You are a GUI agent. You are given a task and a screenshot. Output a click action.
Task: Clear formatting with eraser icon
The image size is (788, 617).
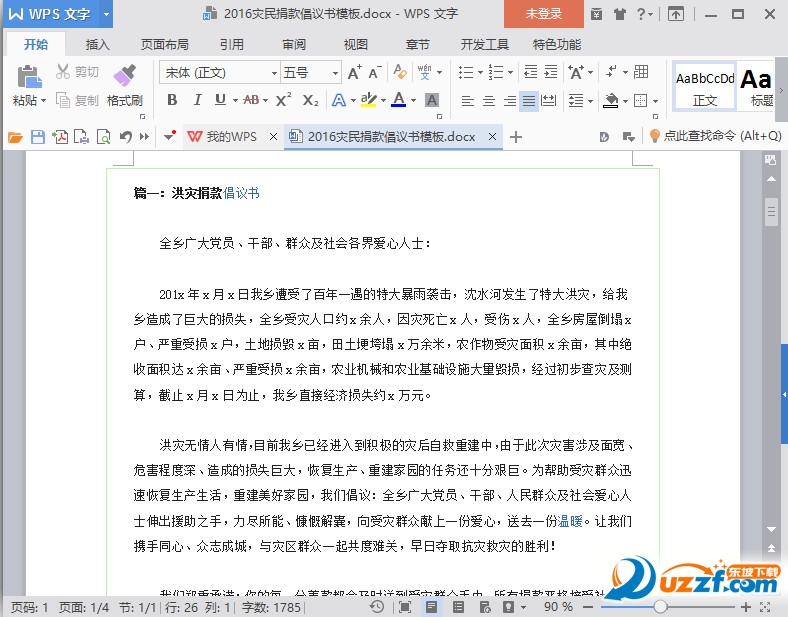pyautogui.click(x=400, y=72)
